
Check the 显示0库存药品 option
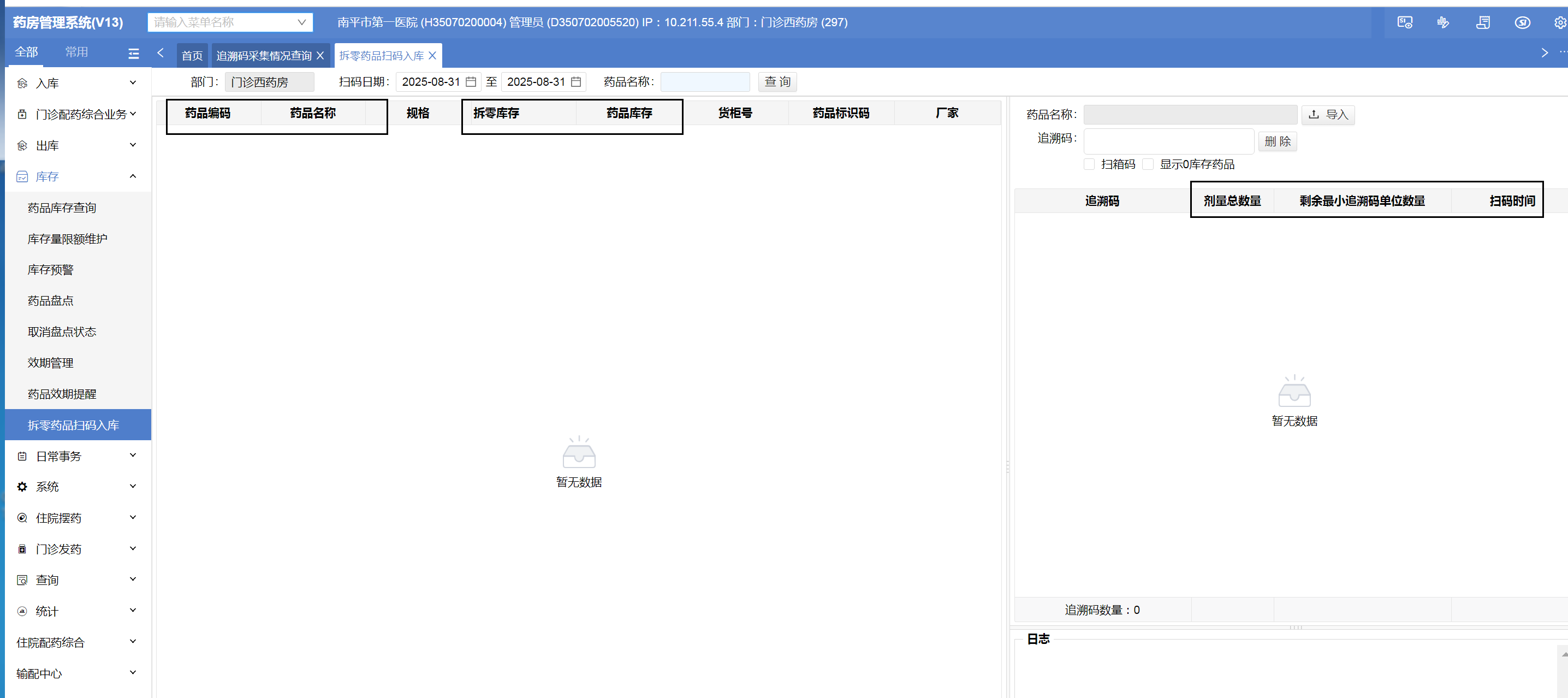(x=1148, y=164)
